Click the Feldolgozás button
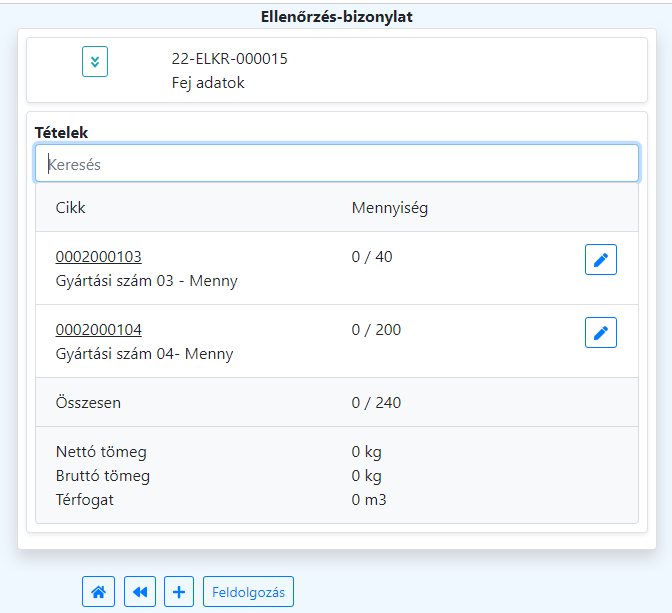Viewport: 672px width, 613px height. point(248,592)
